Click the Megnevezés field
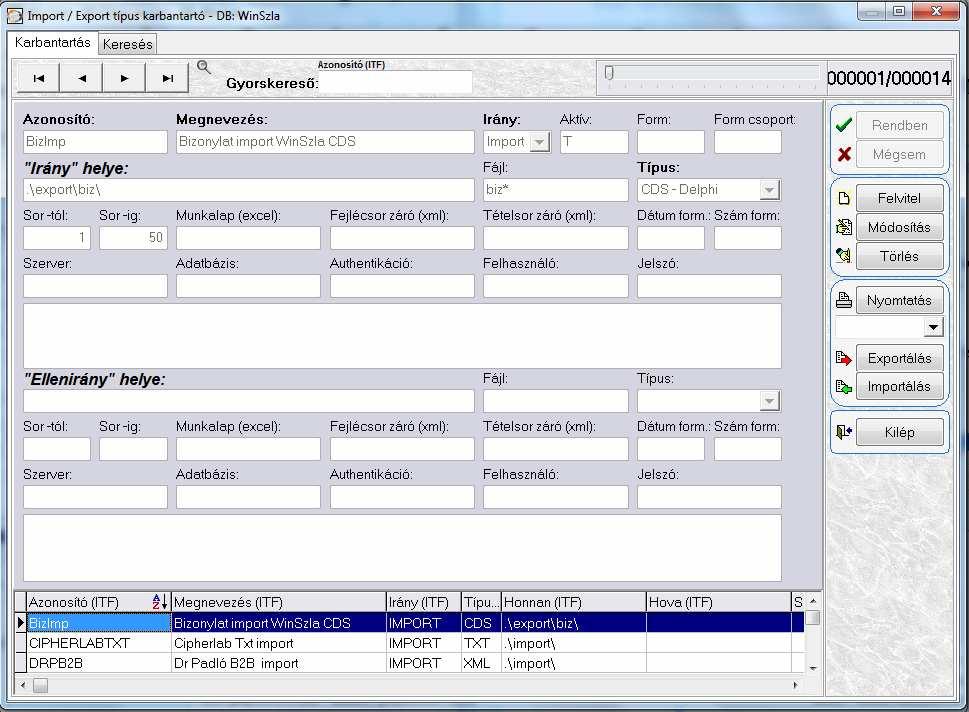 pos(325,142)
